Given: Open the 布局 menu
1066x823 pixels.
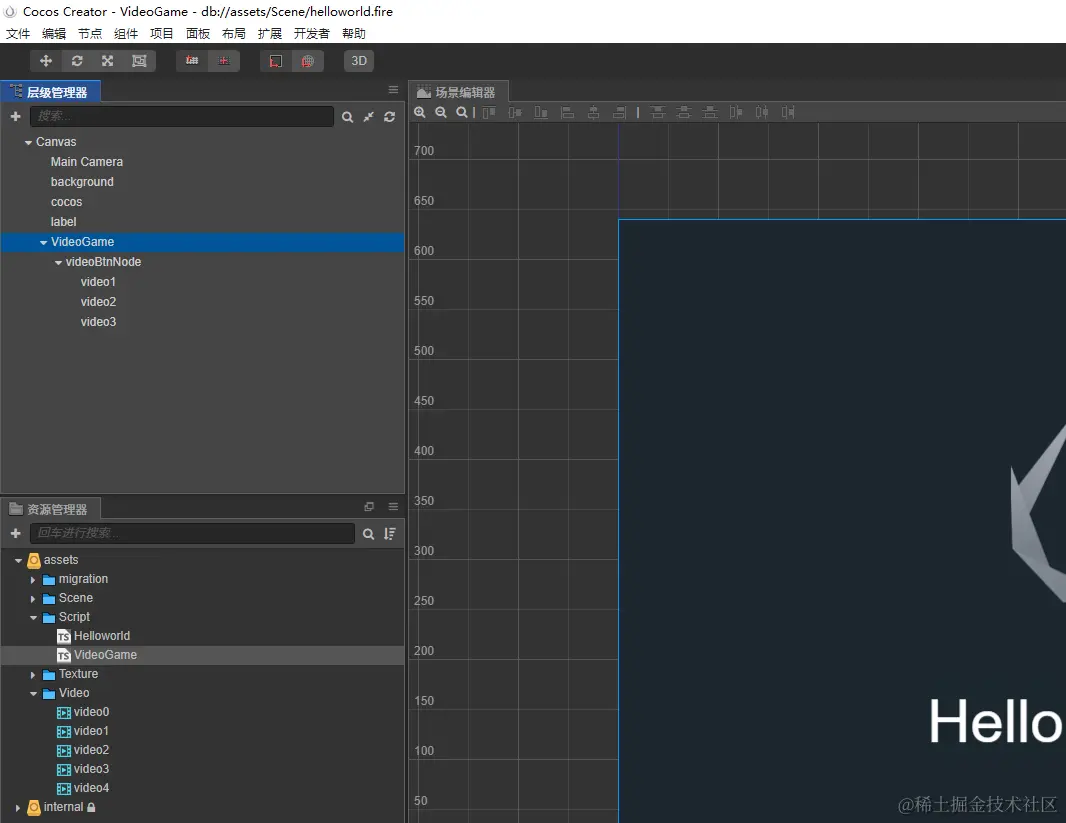Looking at the screenshot, I should pos(233,33).
